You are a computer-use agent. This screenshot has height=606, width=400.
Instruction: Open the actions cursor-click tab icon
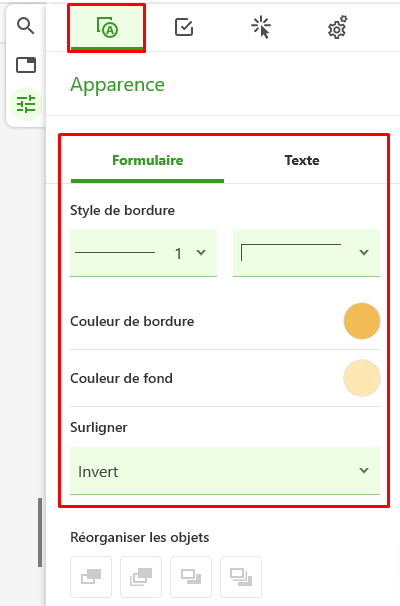(x=261, y=27)
